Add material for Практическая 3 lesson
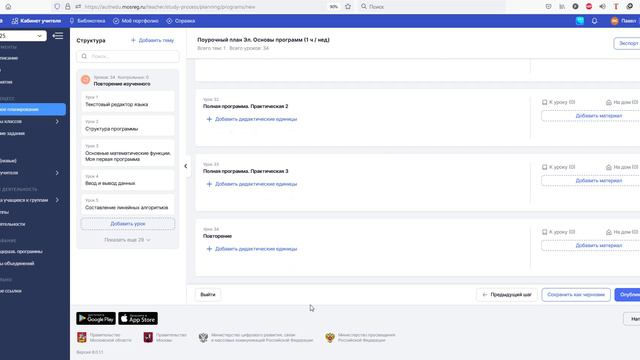Screen dimensions: 640x360 click(x=591, y=181)
